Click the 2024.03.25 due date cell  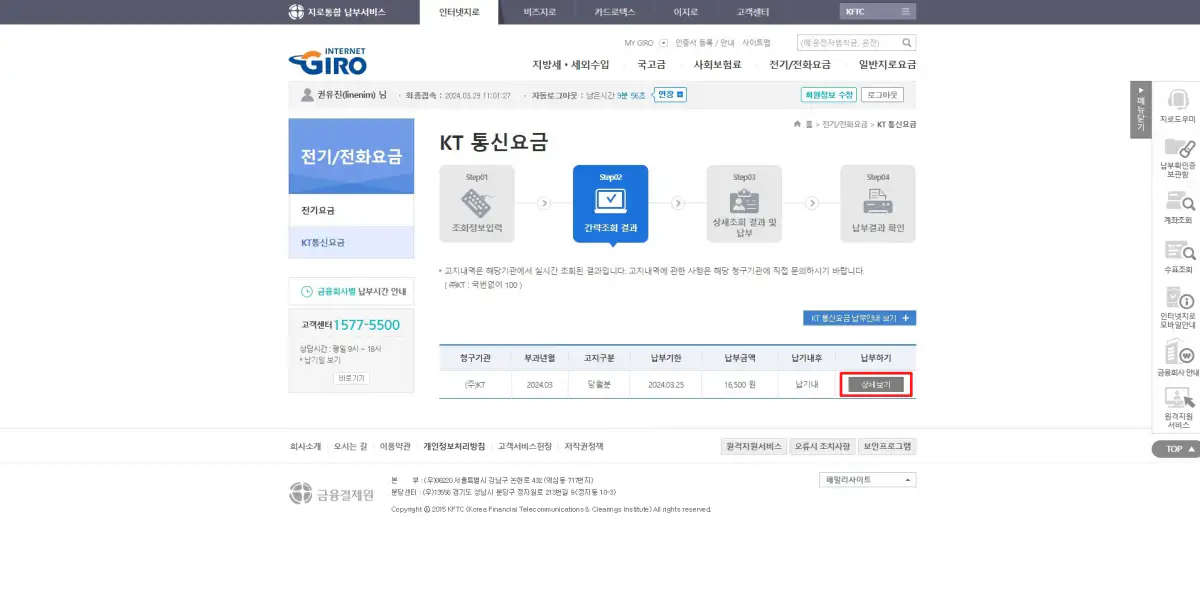click(x=664, y=384)
